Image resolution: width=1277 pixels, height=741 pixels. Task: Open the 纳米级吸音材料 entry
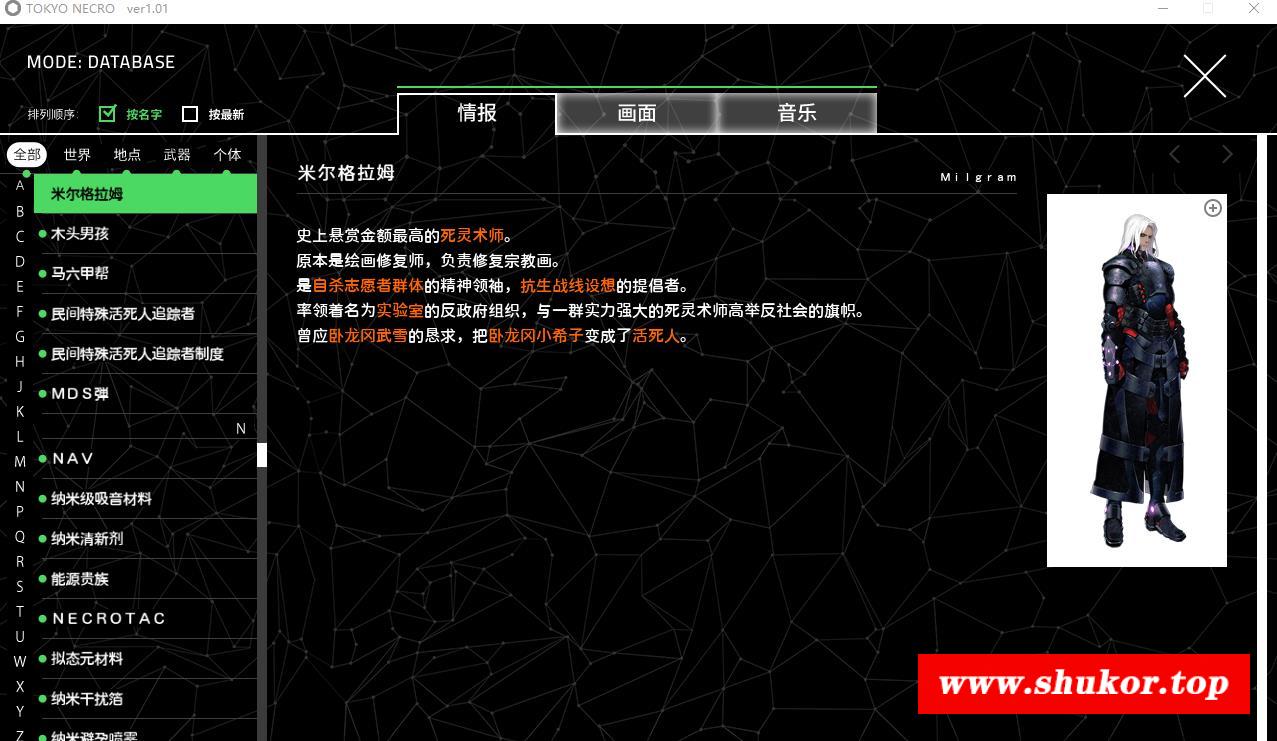click(145, 498)
